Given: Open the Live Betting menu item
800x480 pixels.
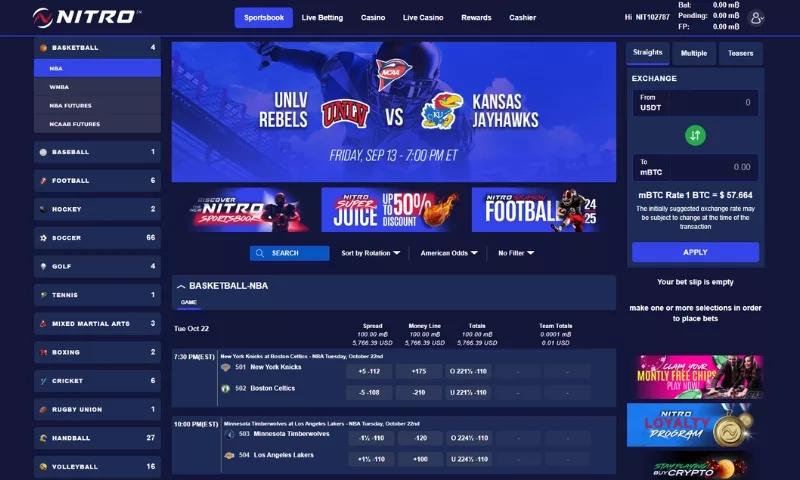Looking at the screenshot, I should (x=322, y=17).
